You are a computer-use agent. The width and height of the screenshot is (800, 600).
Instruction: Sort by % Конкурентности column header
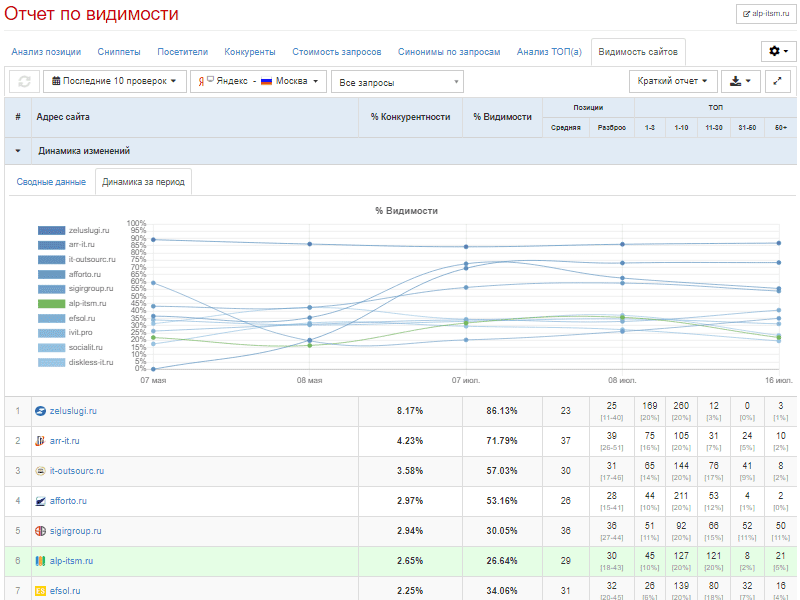click(x=411, y=117)
